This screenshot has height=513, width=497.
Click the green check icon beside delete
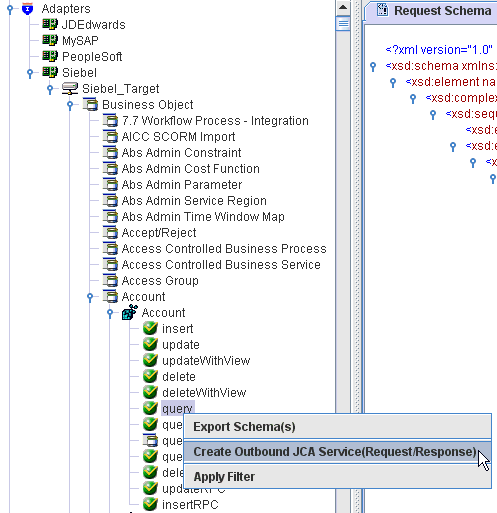[x=150, y=376]
